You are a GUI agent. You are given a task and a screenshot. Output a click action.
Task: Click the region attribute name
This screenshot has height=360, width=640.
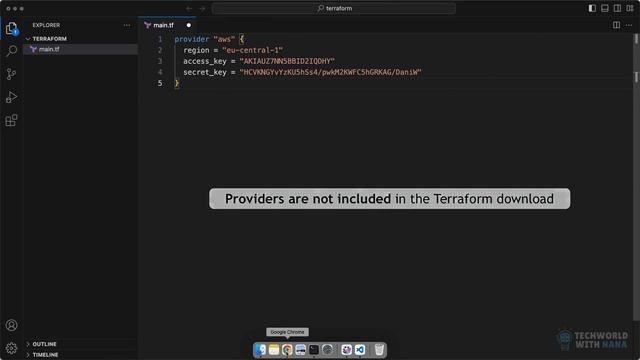click(x=196, y=50)
